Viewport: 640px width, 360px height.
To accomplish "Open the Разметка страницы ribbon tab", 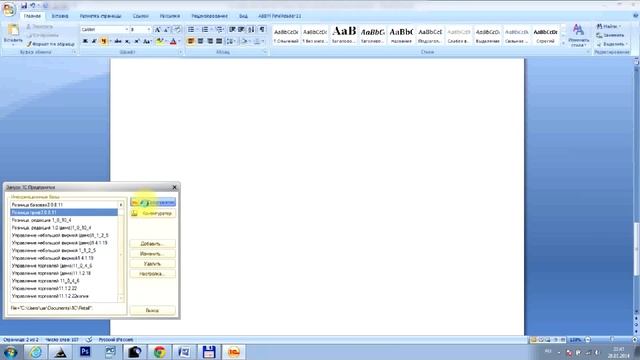I will tap(100, 16).
